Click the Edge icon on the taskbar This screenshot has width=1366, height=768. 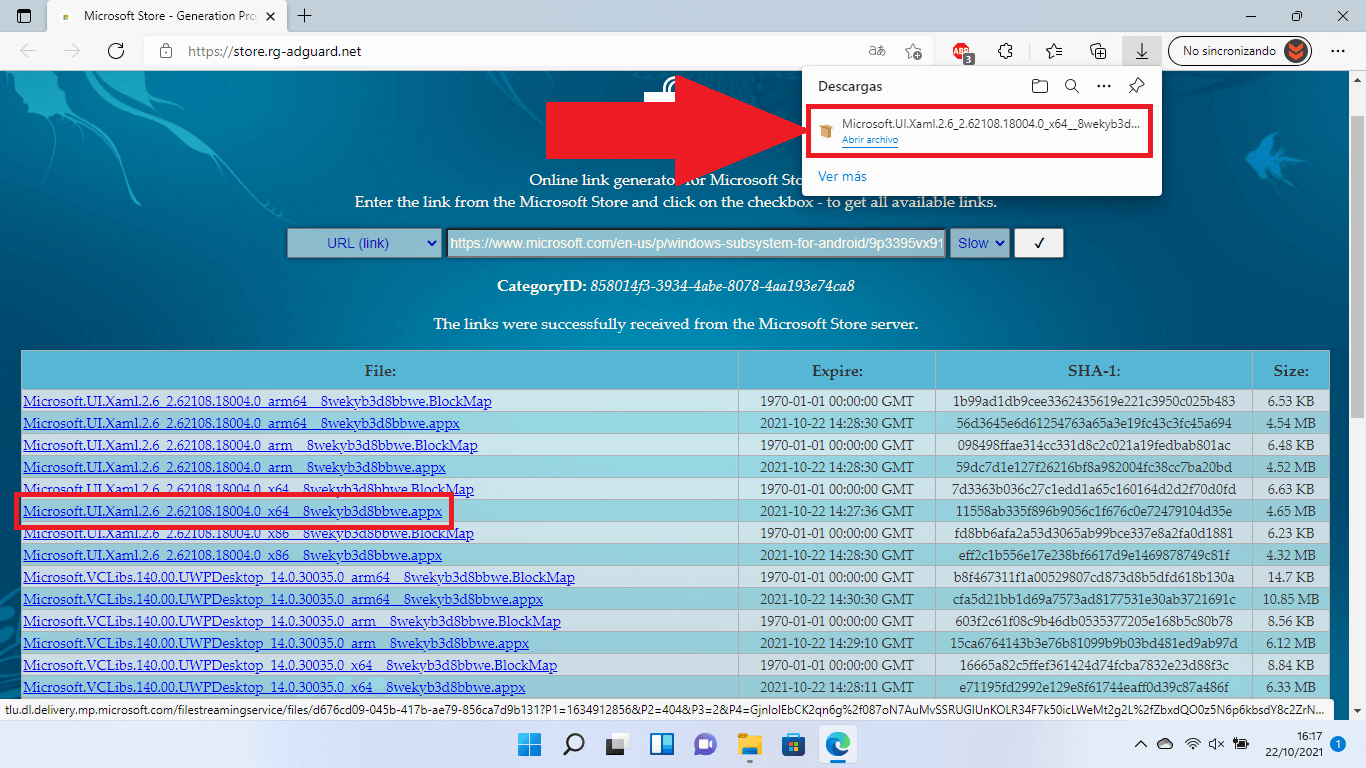837,744
